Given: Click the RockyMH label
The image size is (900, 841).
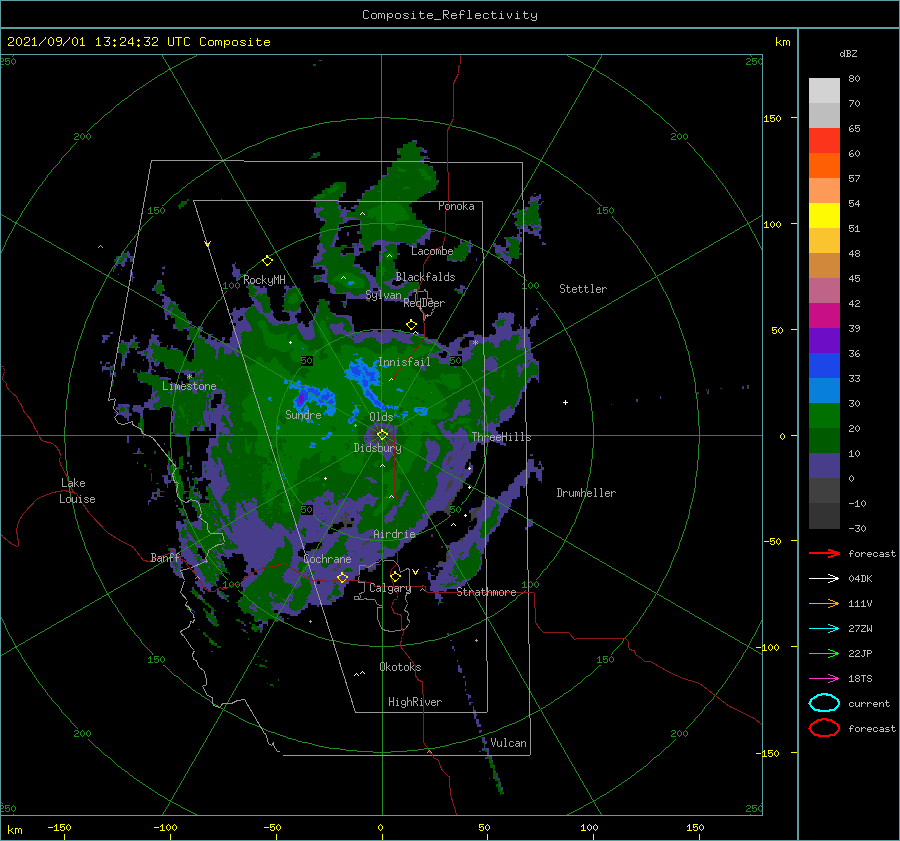Looking at the screenshot, I should [264, 280].
